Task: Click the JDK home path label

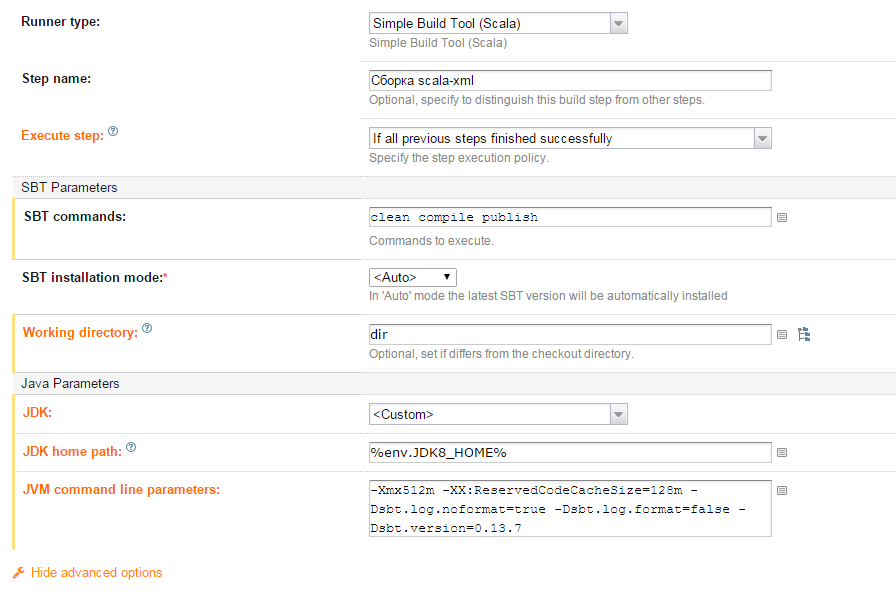Action: (x=72, y=451)
